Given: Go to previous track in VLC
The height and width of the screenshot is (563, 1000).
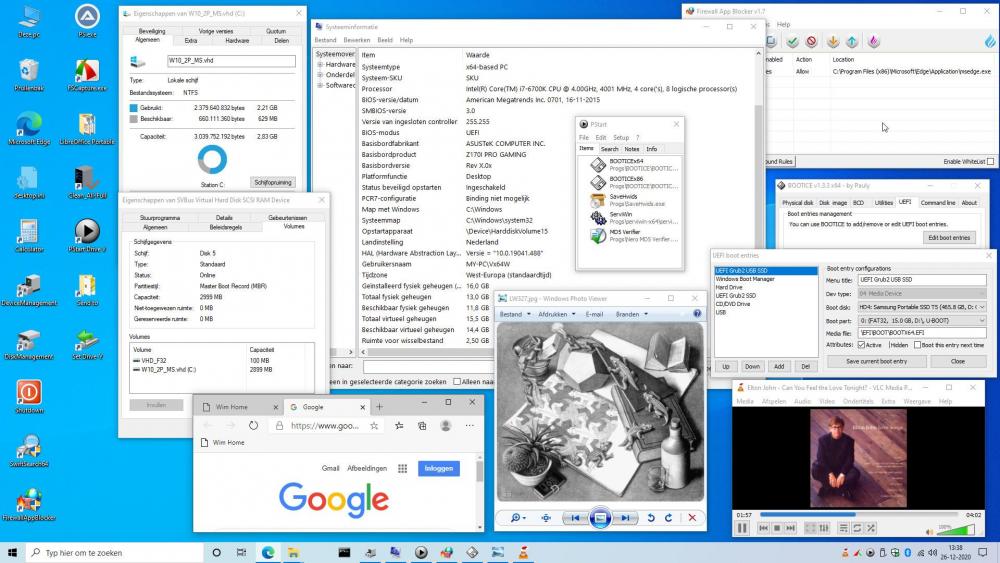Looking at the screenshot, I should [x=763, y=528].
